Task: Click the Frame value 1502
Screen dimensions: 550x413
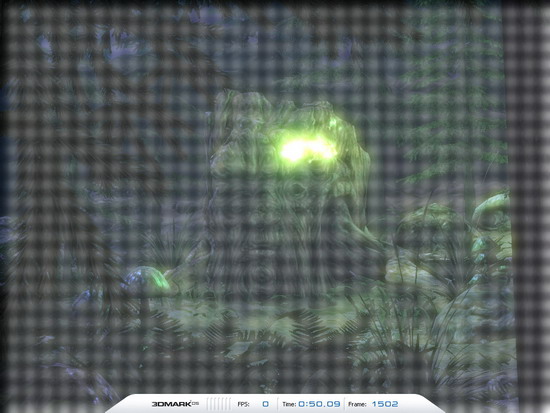Action: click(x=385, y=404)
